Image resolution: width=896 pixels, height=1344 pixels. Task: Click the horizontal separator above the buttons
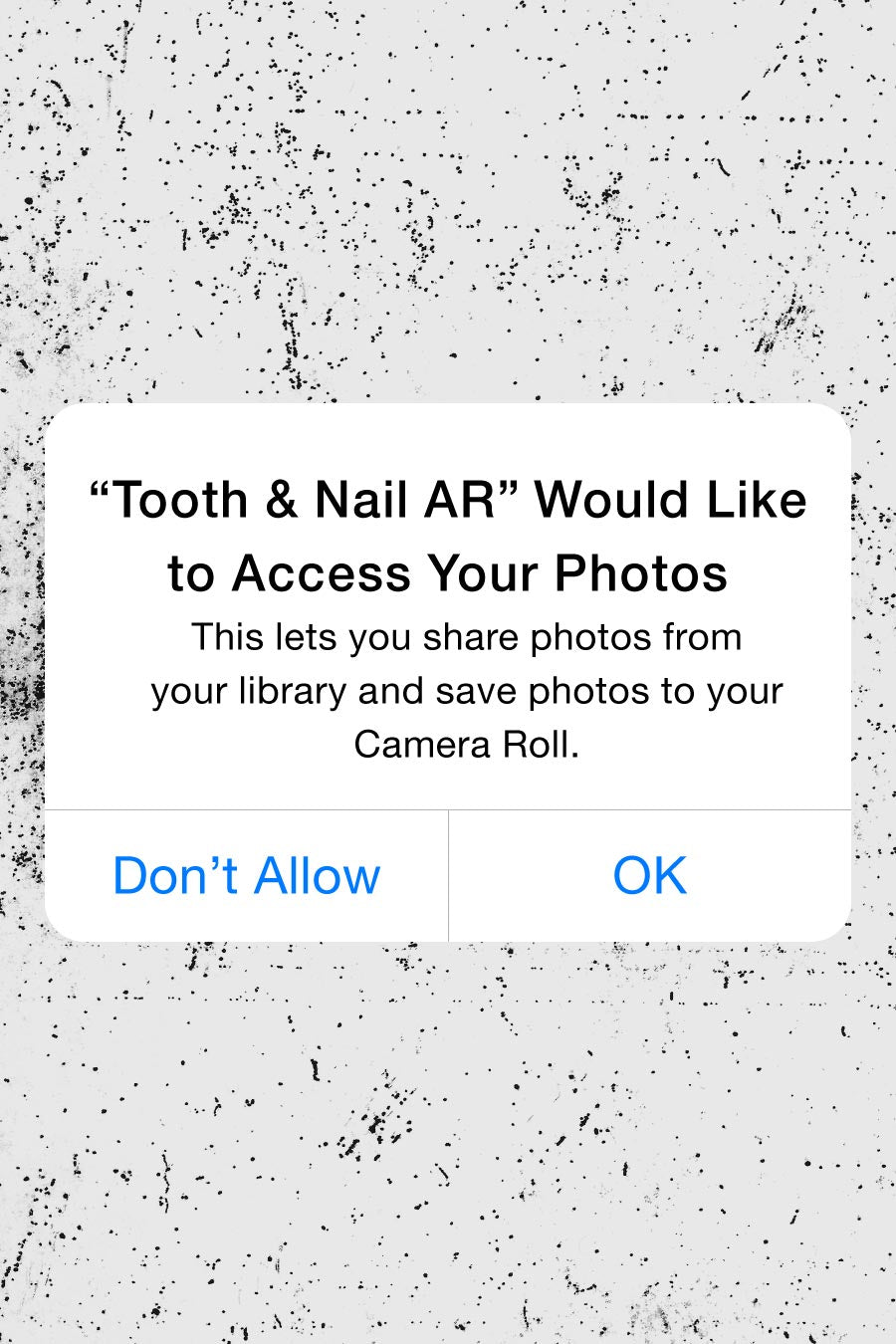[x=448, y=810]
